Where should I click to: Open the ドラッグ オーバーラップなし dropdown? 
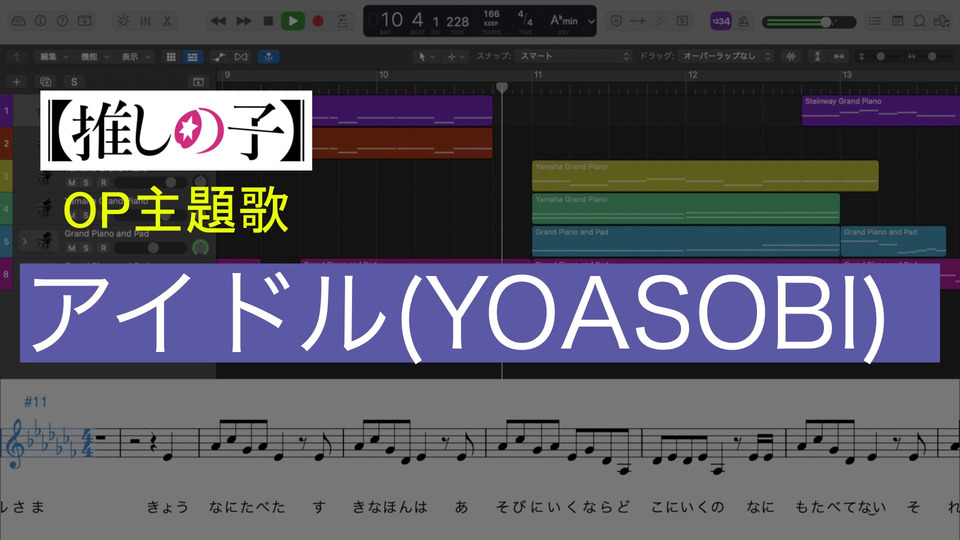(726, 56)
